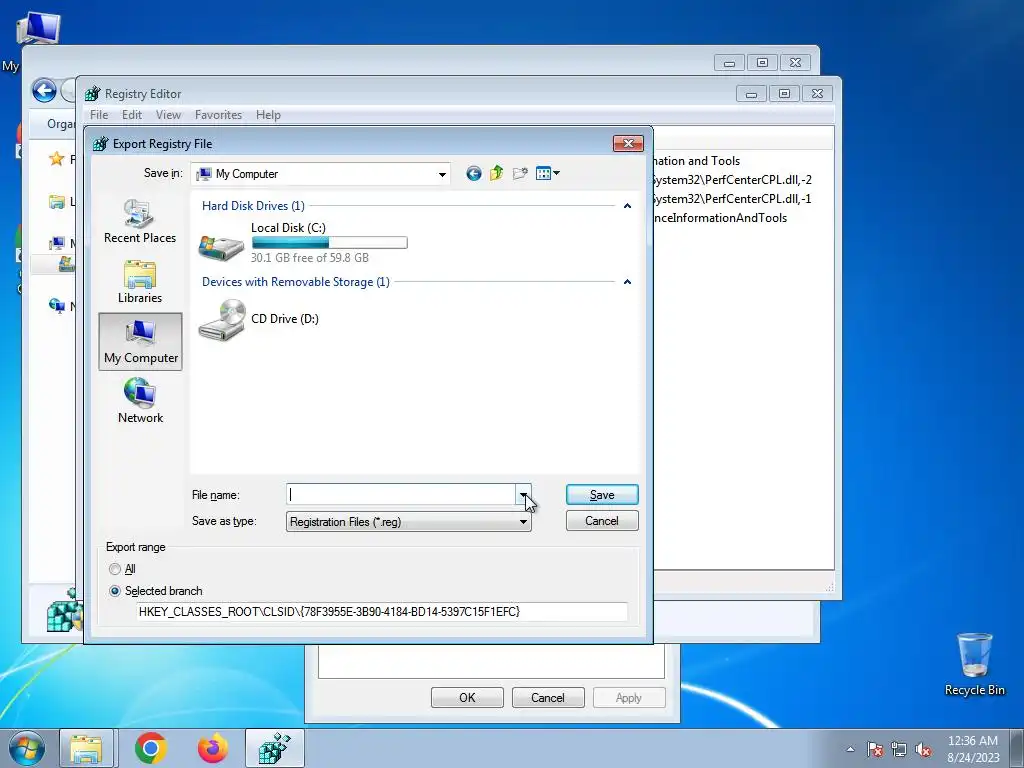1024x768 pixels.
Task: Expand the Save in location dropdown
Action: coord(442,174)
